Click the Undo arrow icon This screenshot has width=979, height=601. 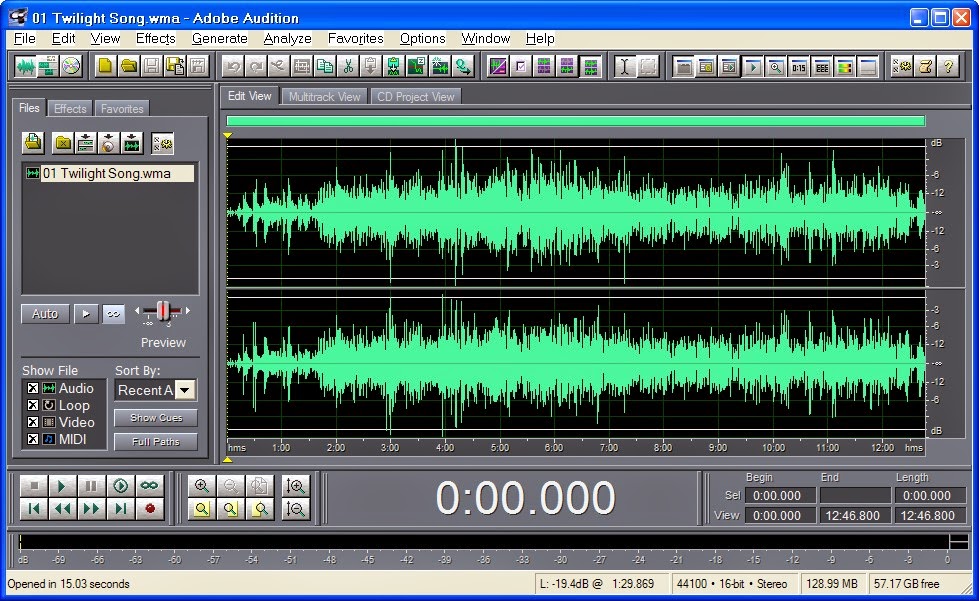pyautogui.click(x=232, y=66)
